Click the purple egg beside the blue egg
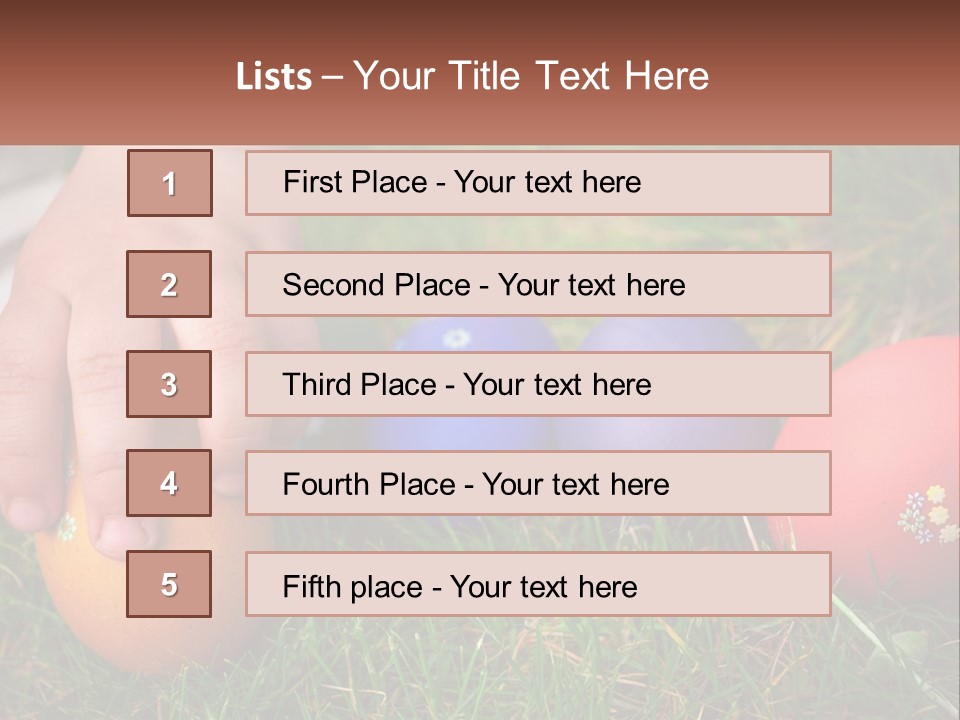Screen dimensions: 960x720 (x=680, y=335)
